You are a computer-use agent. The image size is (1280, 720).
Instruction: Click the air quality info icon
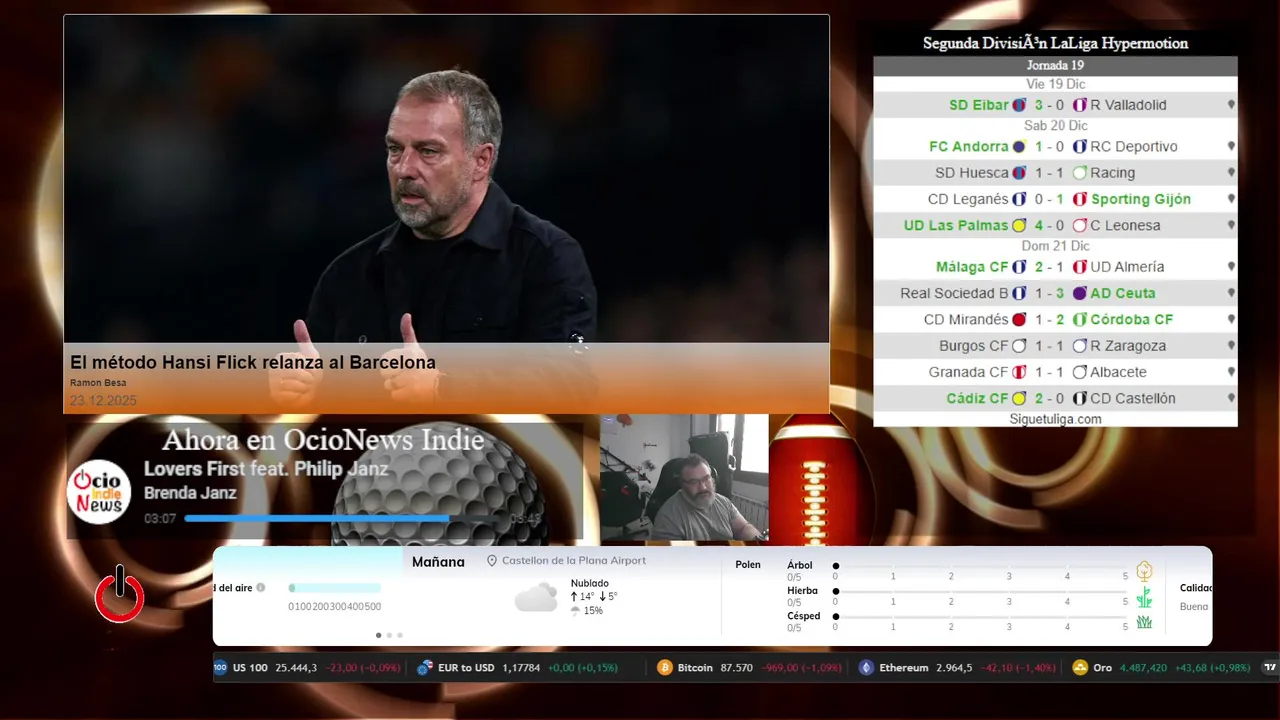tap(261, 588)
